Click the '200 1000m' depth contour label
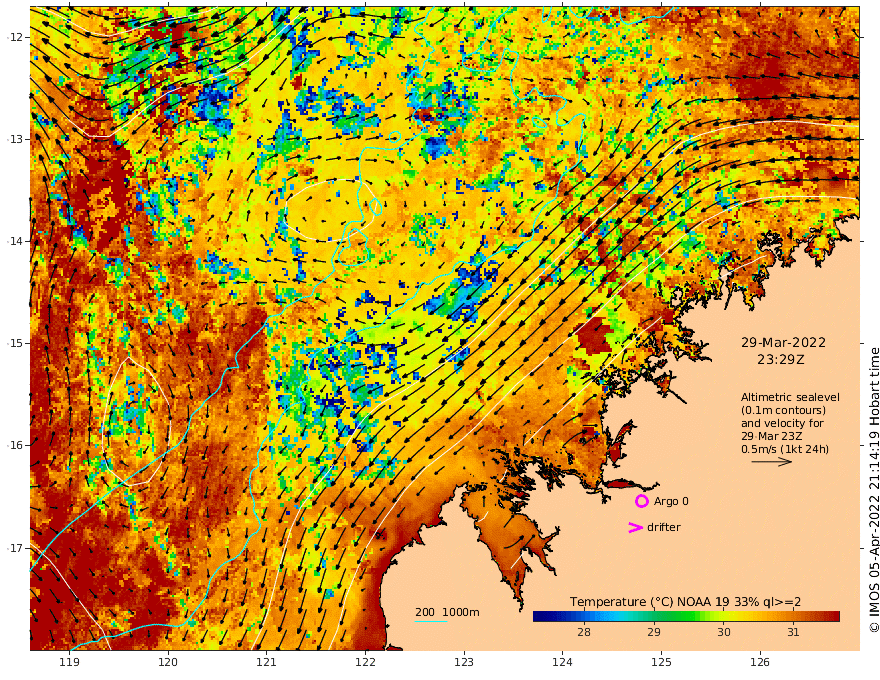The image size is (880, 680). coord(447,612)
